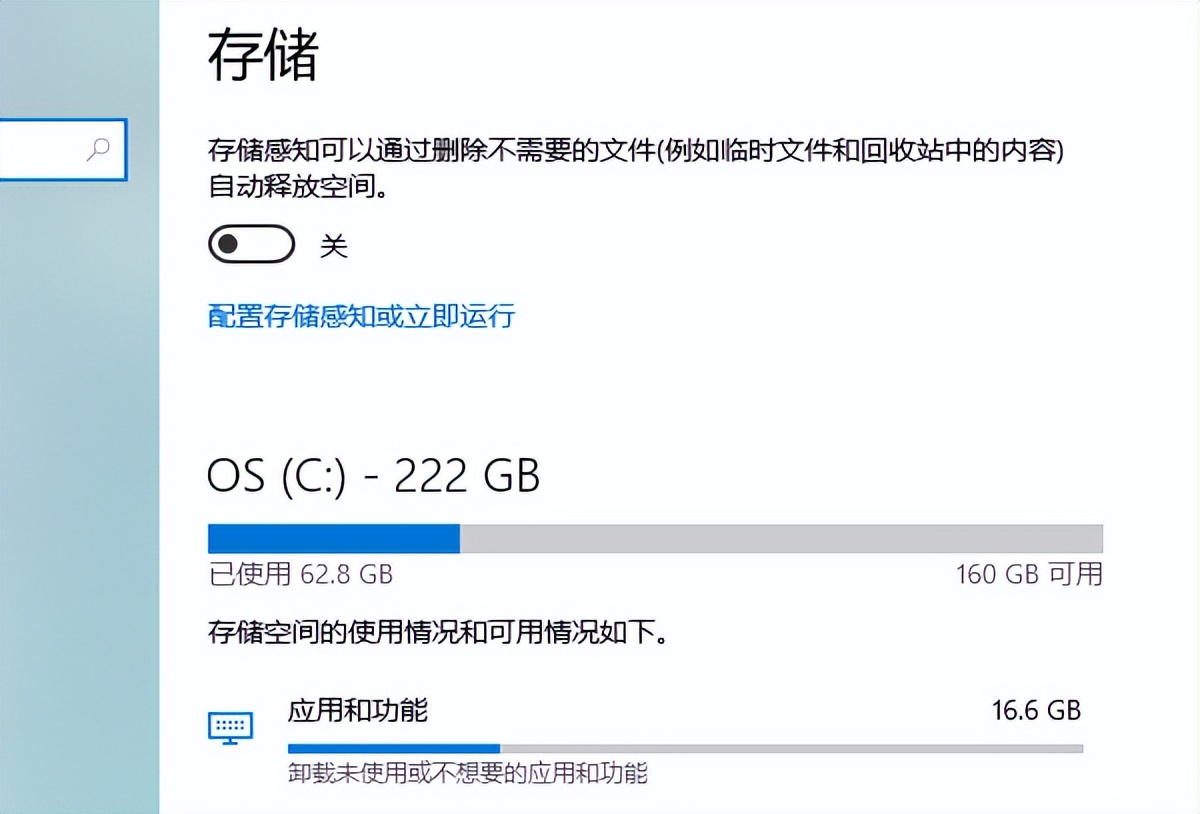Click the magnifier search icon
This screenshot has height=814, width=1200.
pyautogui.click(x=96, y=150)
